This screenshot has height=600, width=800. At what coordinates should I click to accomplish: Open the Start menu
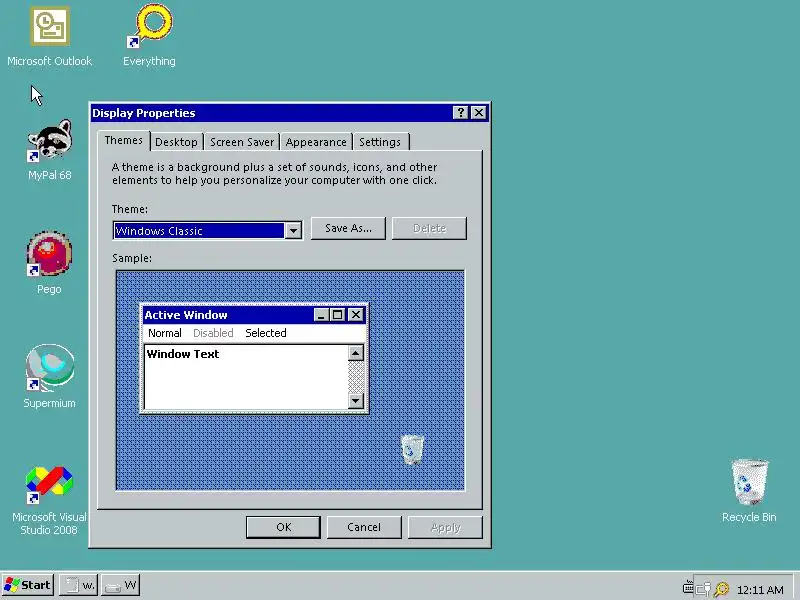[x=28, y=585]
